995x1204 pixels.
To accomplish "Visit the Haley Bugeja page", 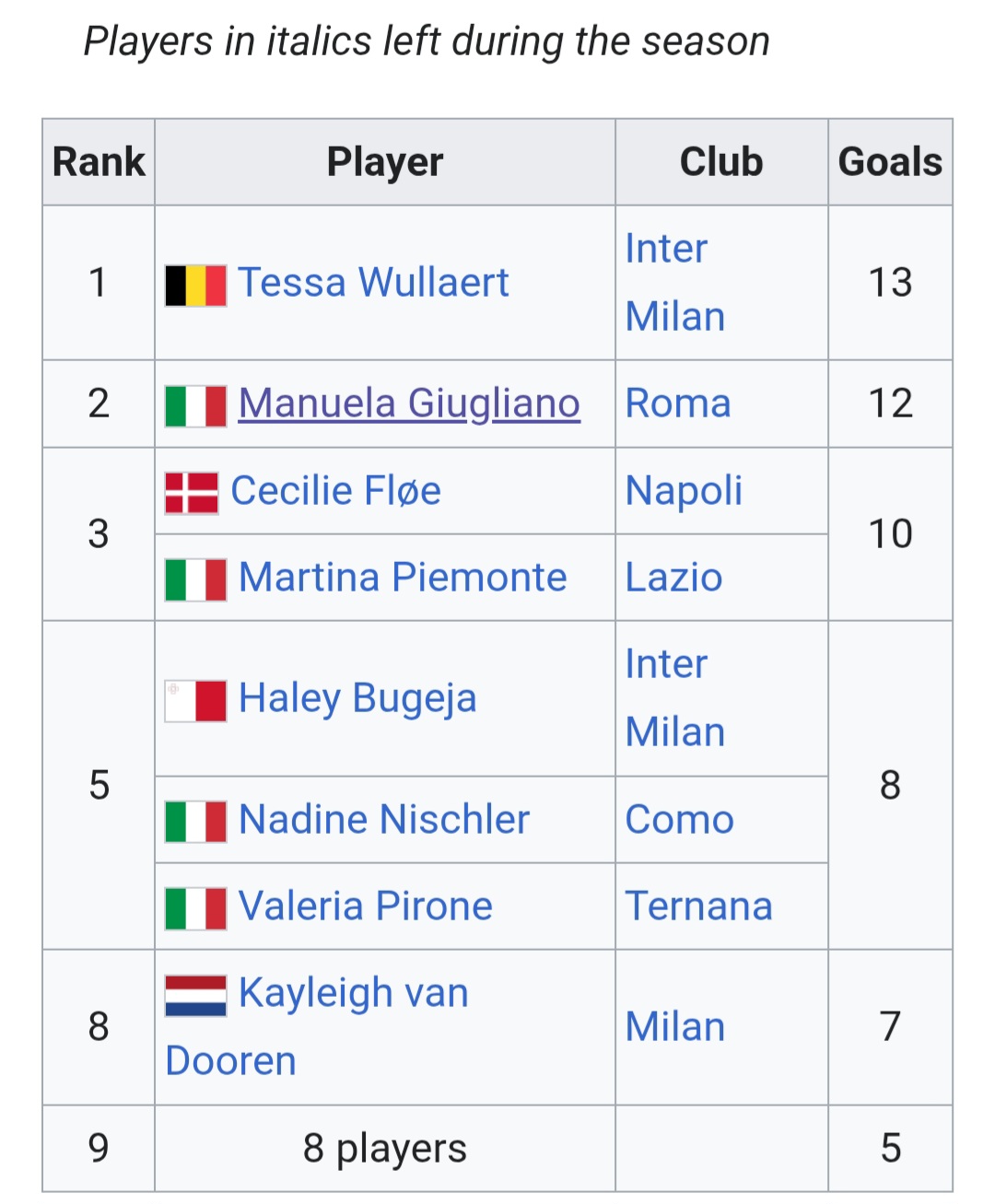I will coord(357,698).
